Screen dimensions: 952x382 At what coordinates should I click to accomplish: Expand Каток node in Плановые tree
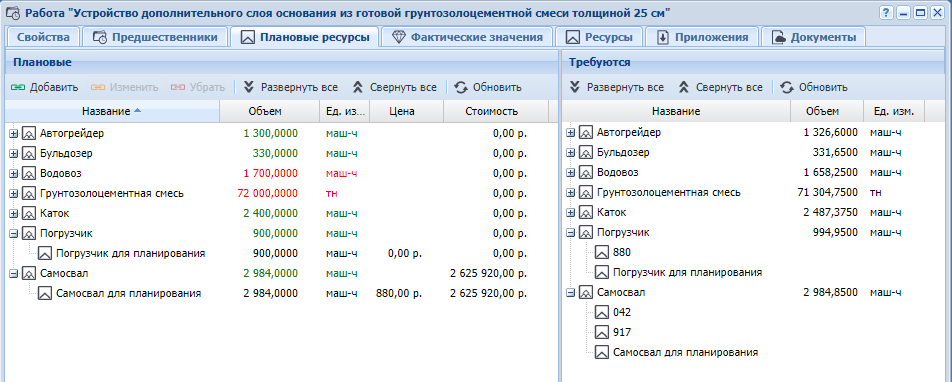pyautogui.click(x=14, y=213)
